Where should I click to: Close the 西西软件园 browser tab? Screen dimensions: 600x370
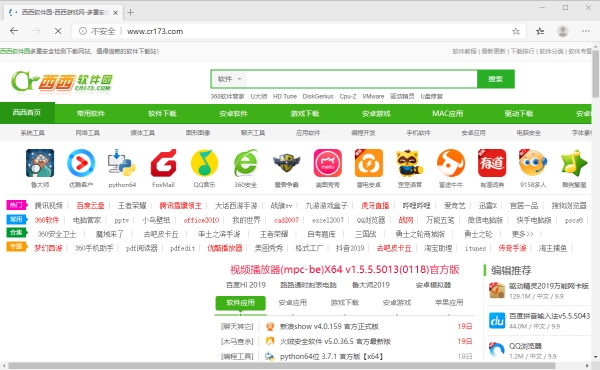[115, 13]
